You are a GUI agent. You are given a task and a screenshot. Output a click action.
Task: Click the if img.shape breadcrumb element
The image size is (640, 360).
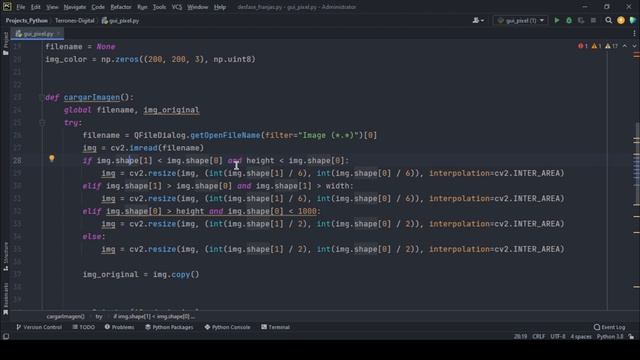coord(154,316)
